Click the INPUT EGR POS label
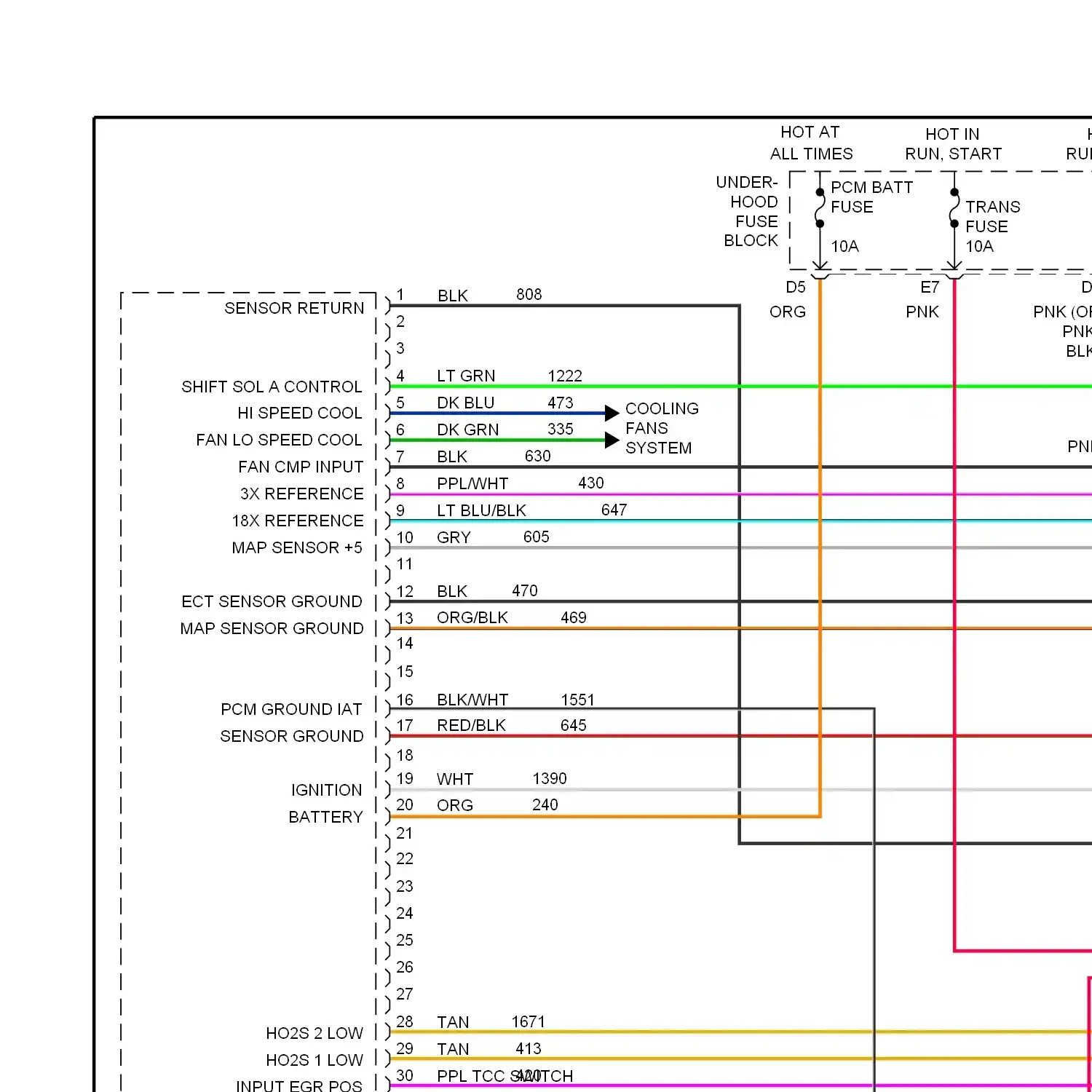Image resolution: width=1092 pixels, height=1092 pixels. point(298,1085)
